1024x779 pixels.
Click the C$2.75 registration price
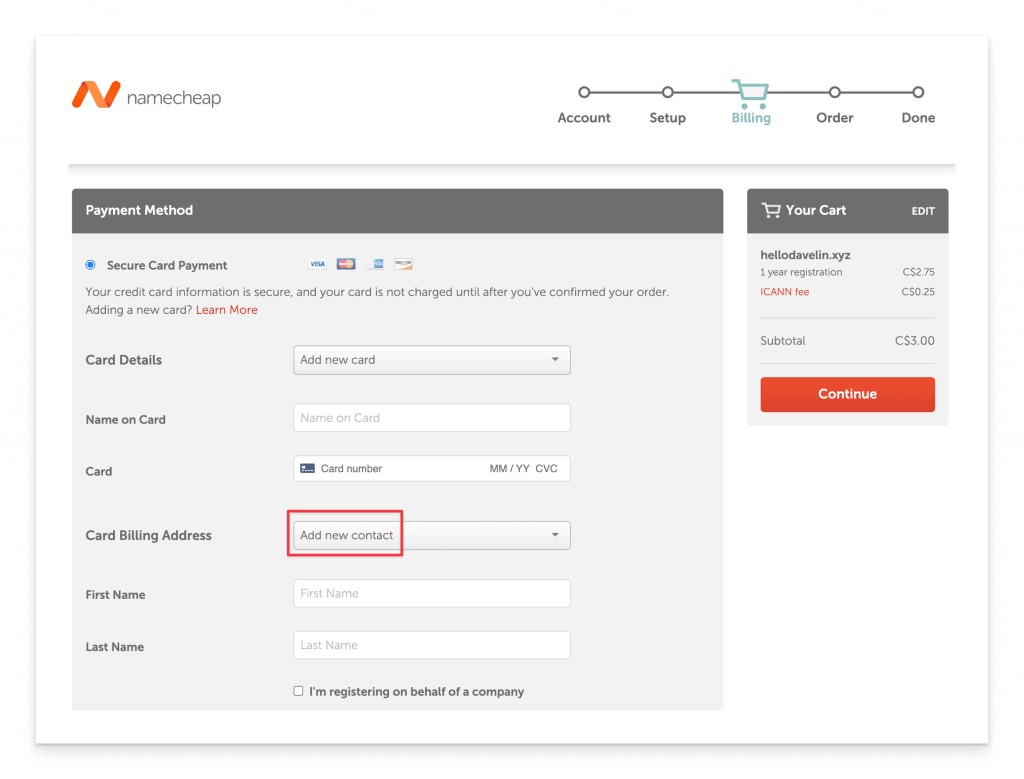[918, 272]
